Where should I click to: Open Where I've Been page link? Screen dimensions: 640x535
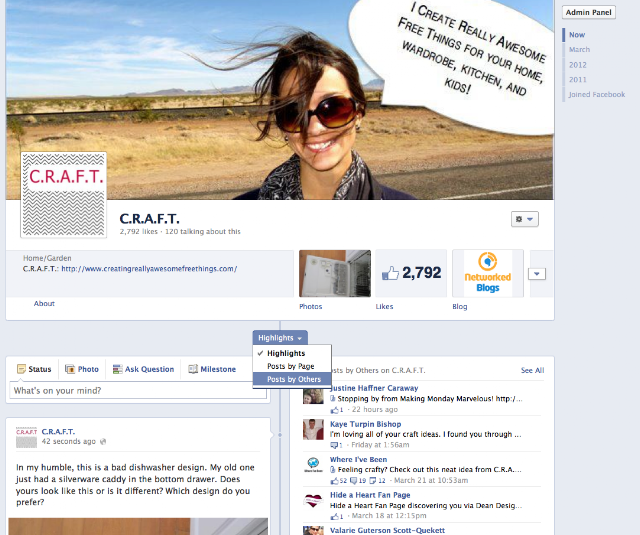coord(358,460)
